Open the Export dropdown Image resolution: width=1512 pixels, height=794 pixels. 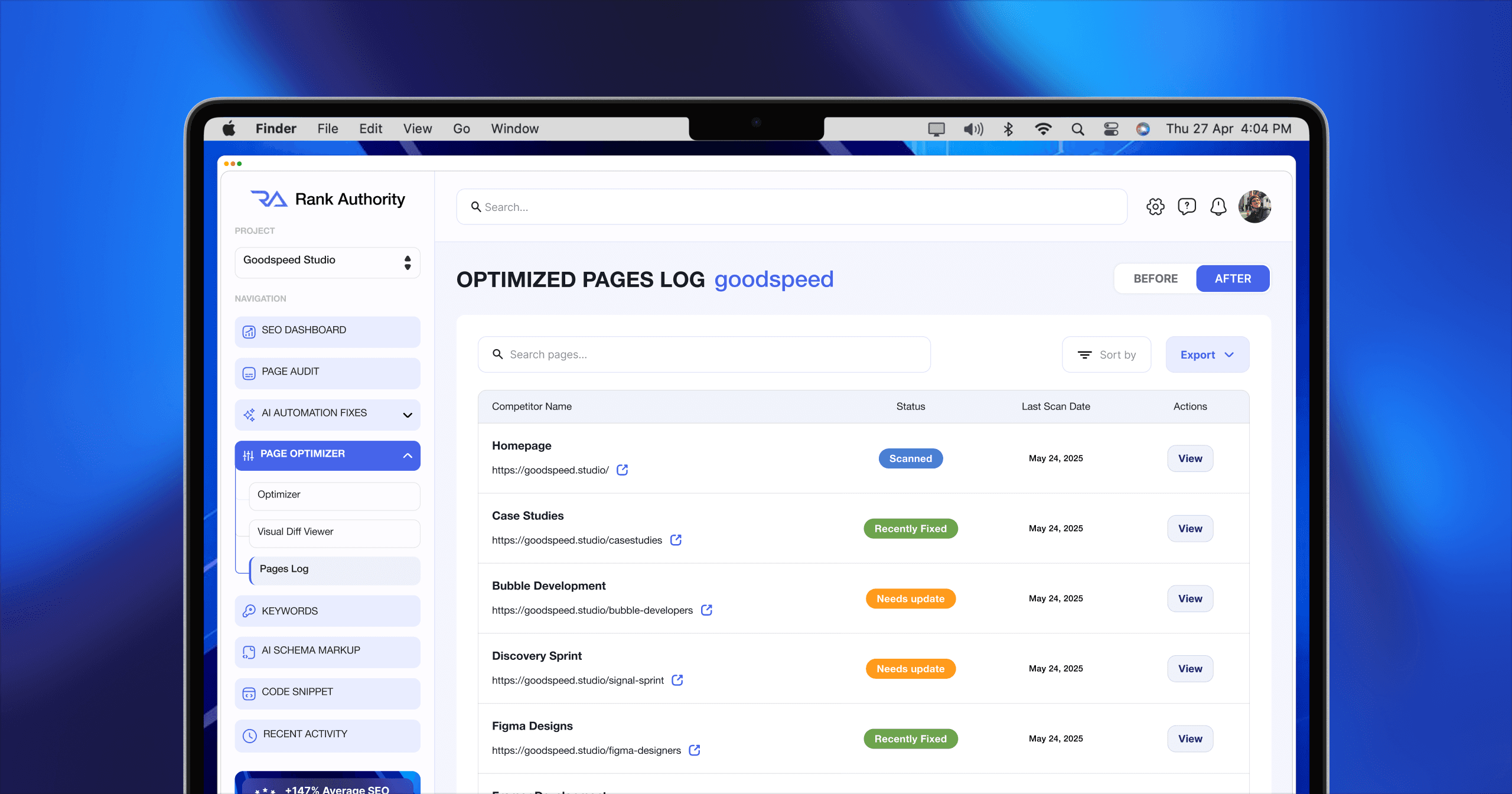[1207, 355]
